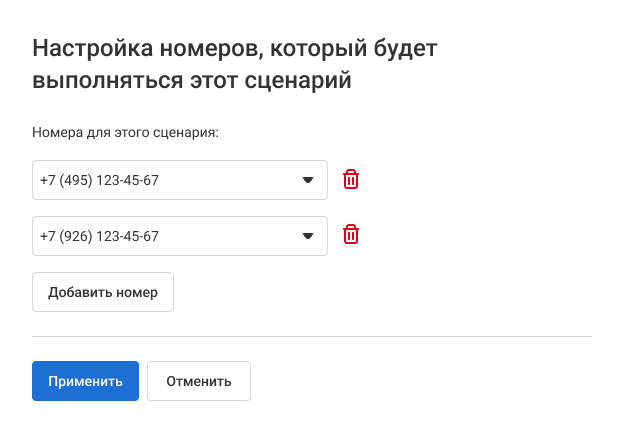Open the second phone number combo box

180,236
